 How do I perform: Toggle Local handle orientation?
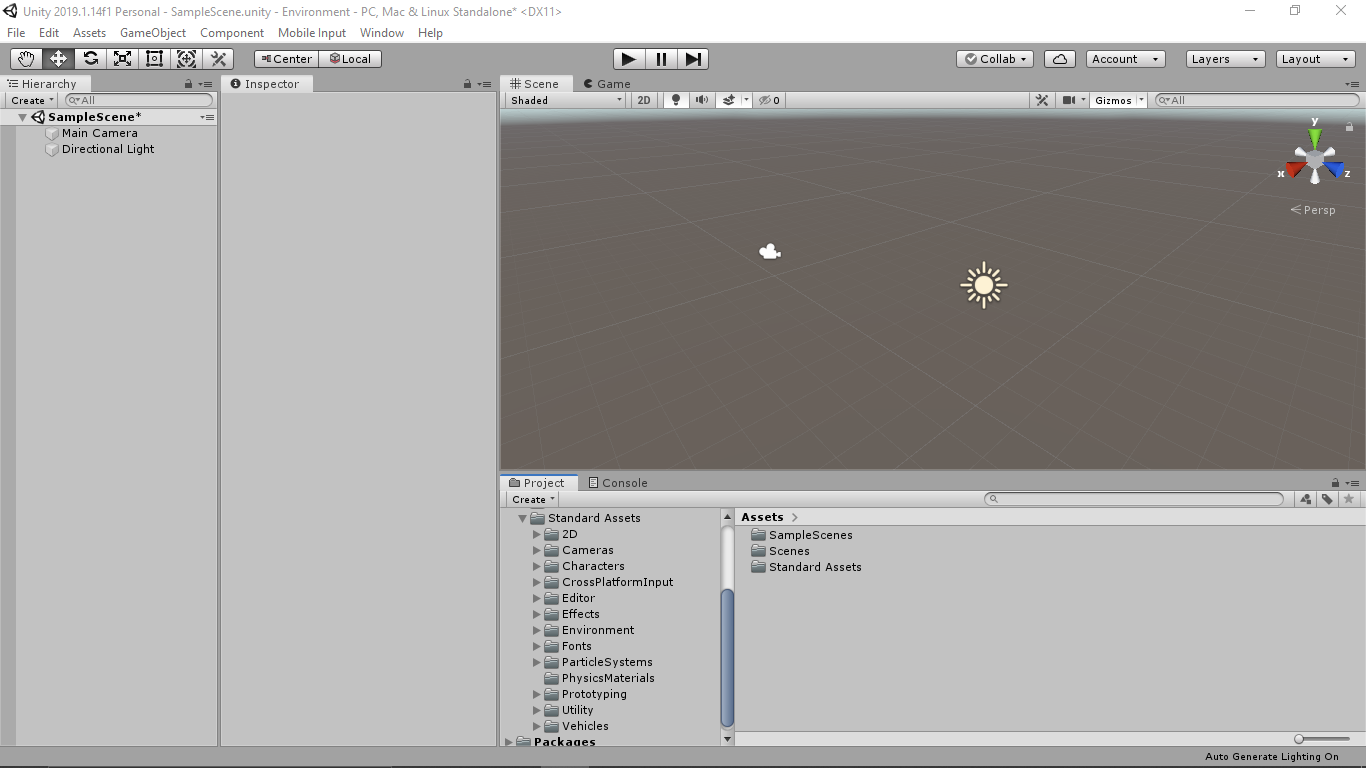pyautogui.click(x=350, y=58)
